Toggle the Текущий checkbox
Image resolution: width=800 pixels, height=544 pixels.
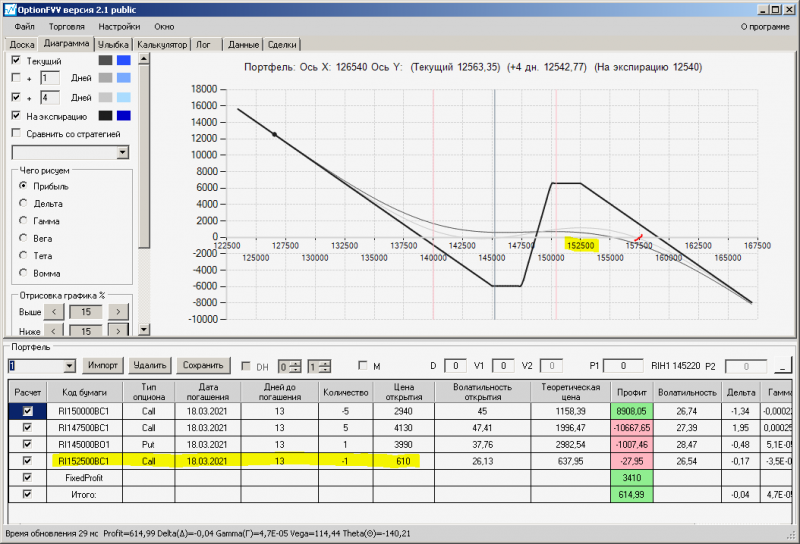tap(16, 60)
